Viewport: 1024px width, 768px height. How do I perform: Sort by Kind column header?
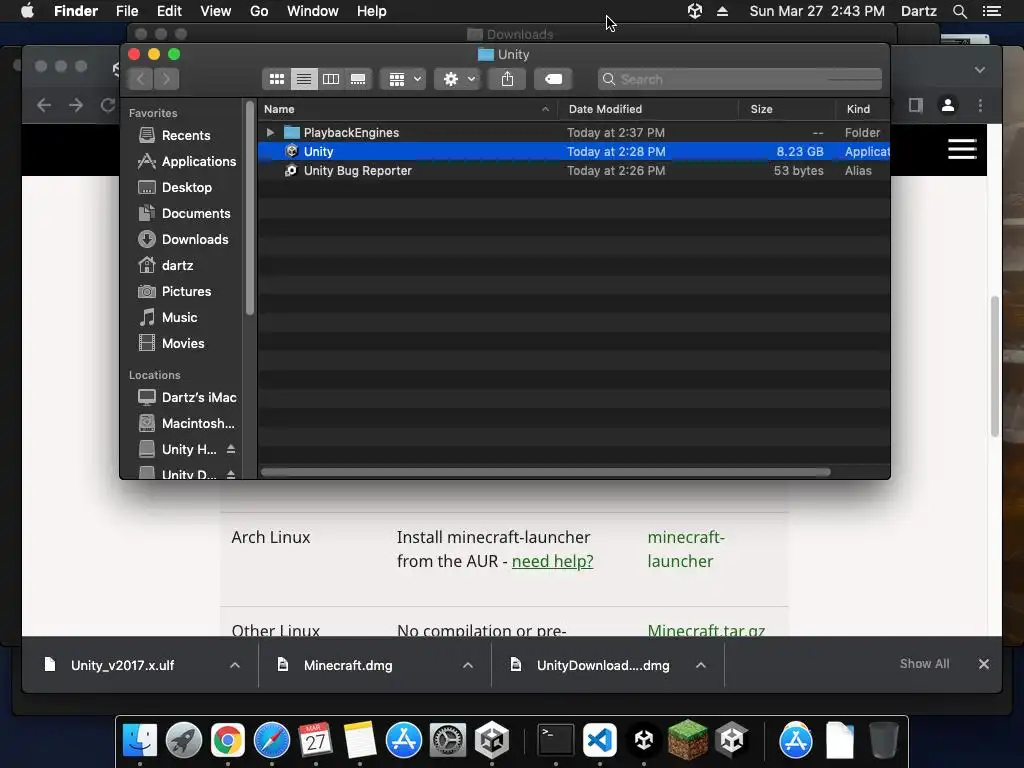click(863, 109)
